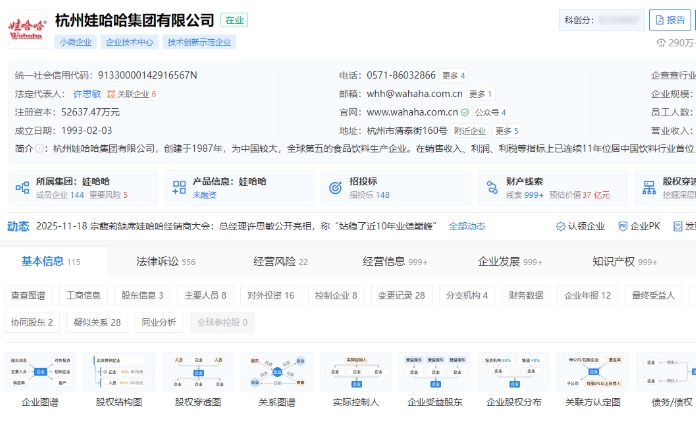Select the 变更记录 28 sub-tab
The width and height of the screenshot is (696, 422).
(x=402, y=295)
